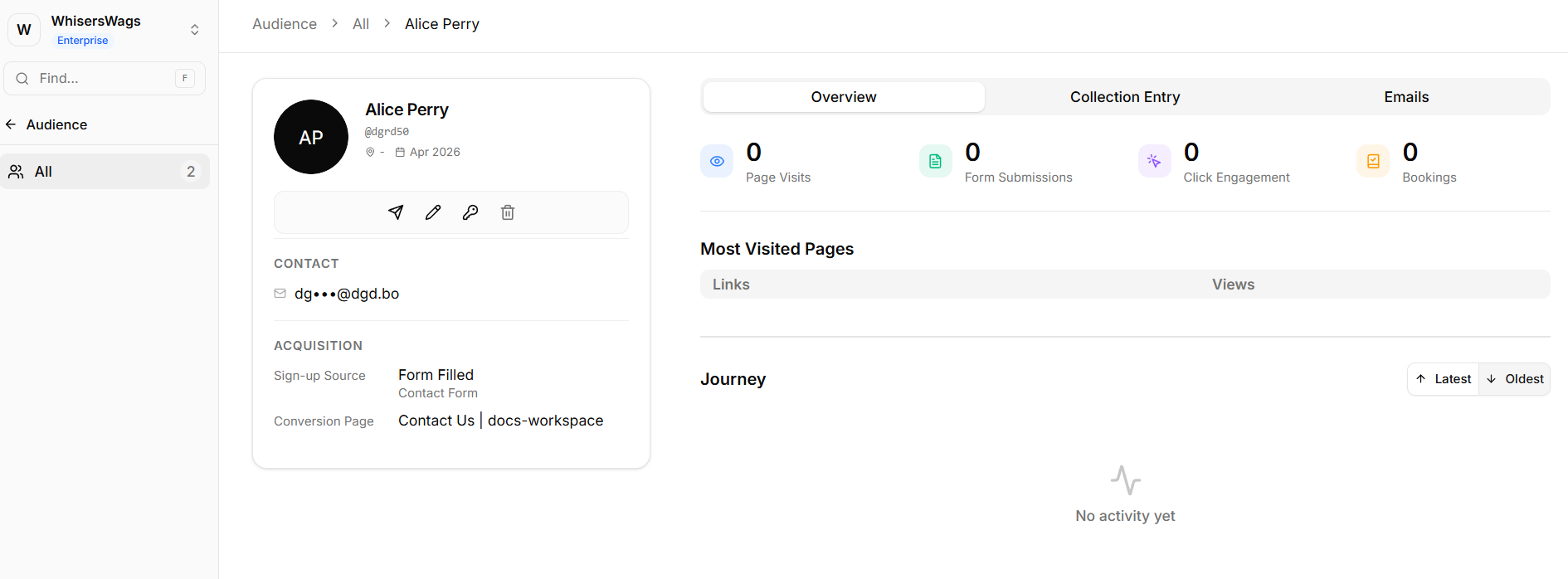
Task: Click the All breadcrumb link
Action: (x=360, y=24)
